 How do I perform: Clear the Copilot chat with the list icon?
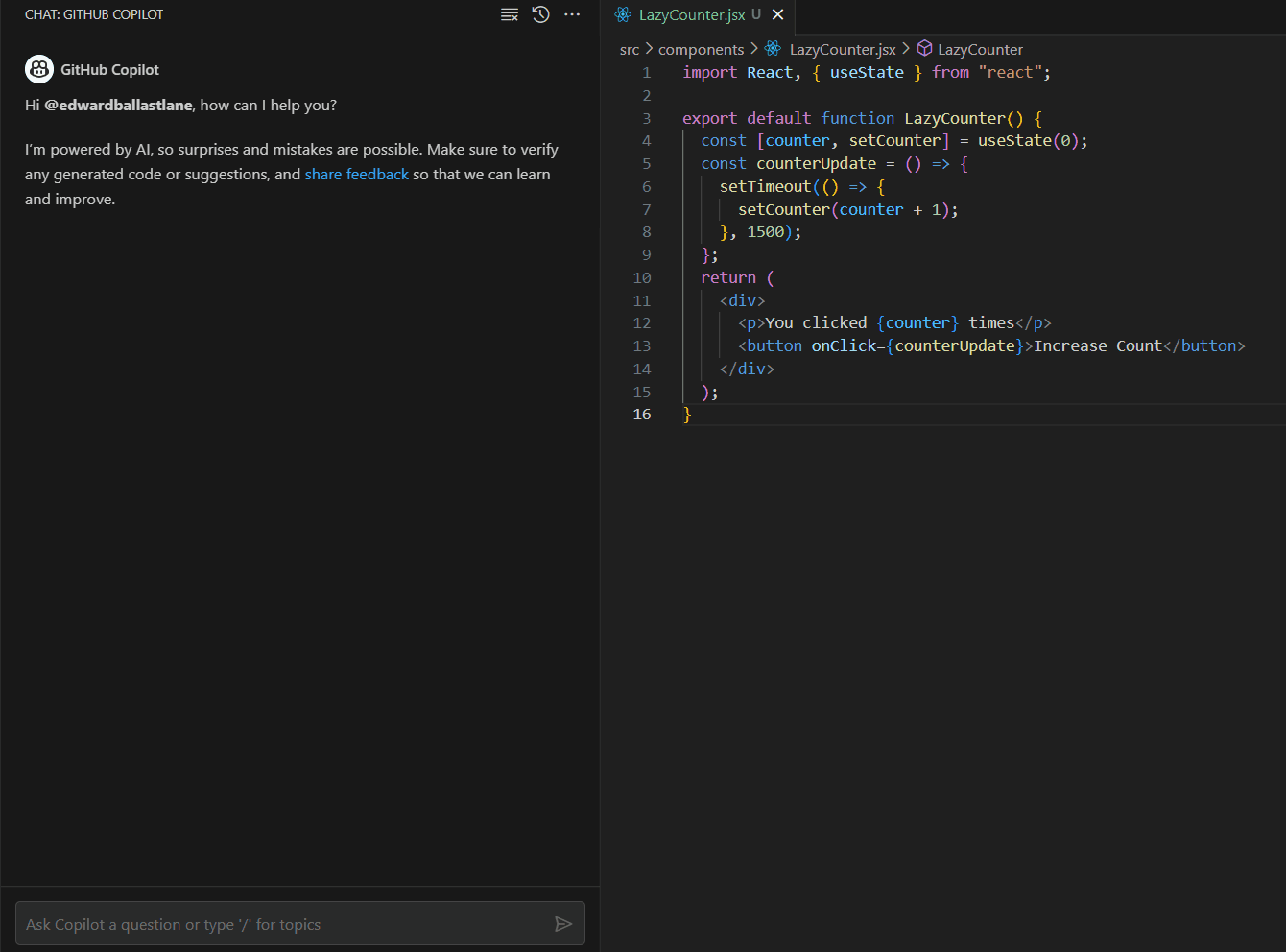coord(510,14)
